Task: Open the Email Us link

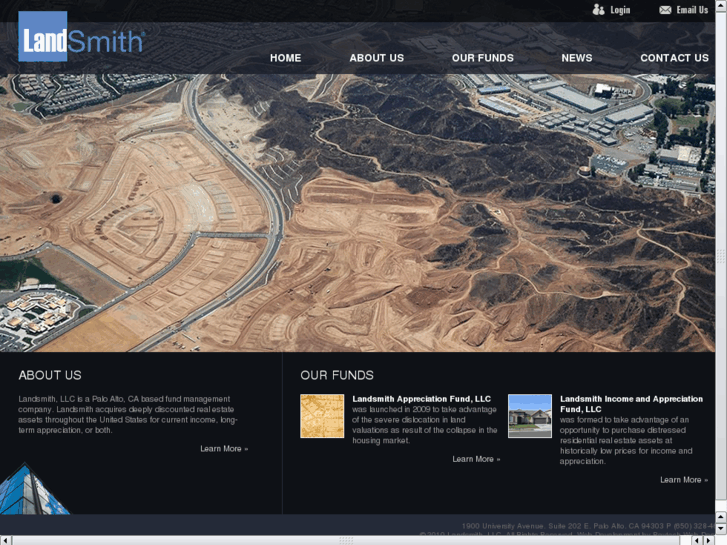Action: pos(692,10)
